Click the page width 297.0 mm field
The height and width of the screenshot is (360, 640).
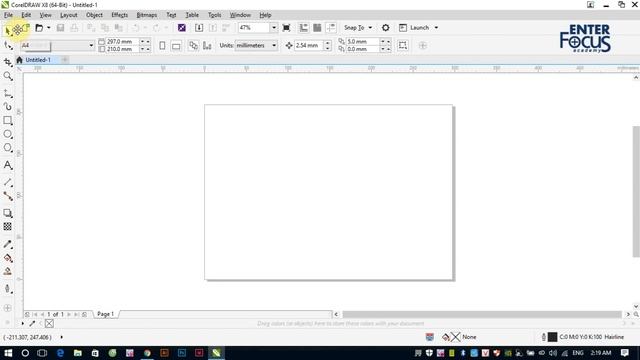tap(122, 42)
